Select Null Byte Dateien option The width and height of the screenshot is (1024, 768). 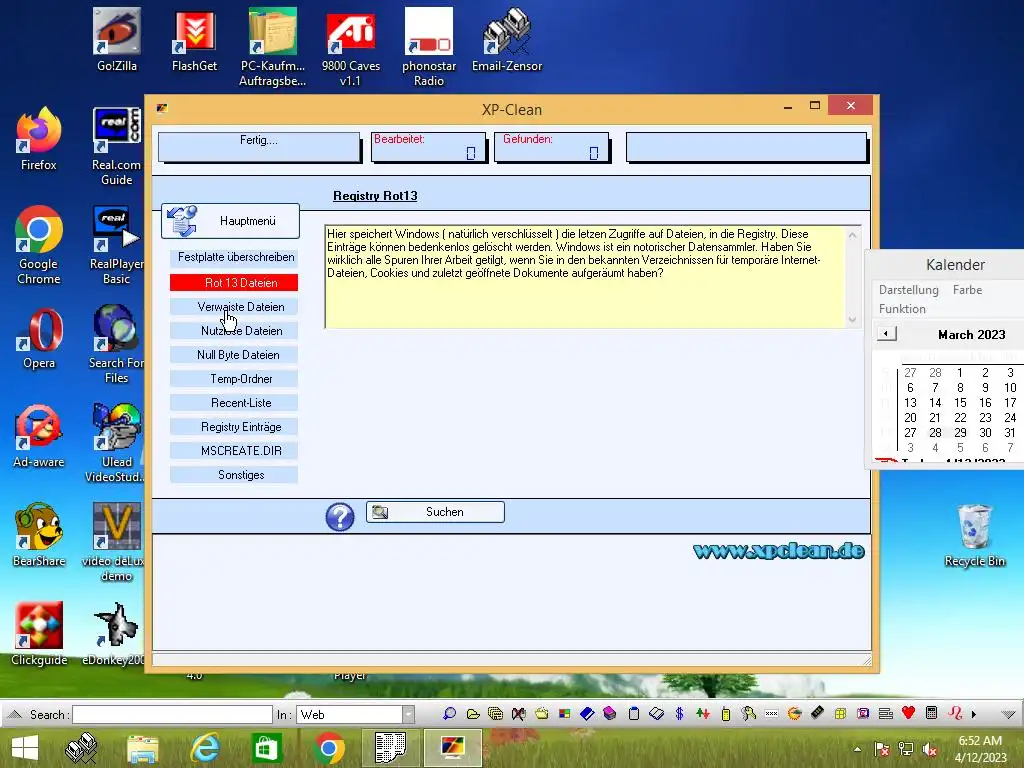click(x=234, y=355)
